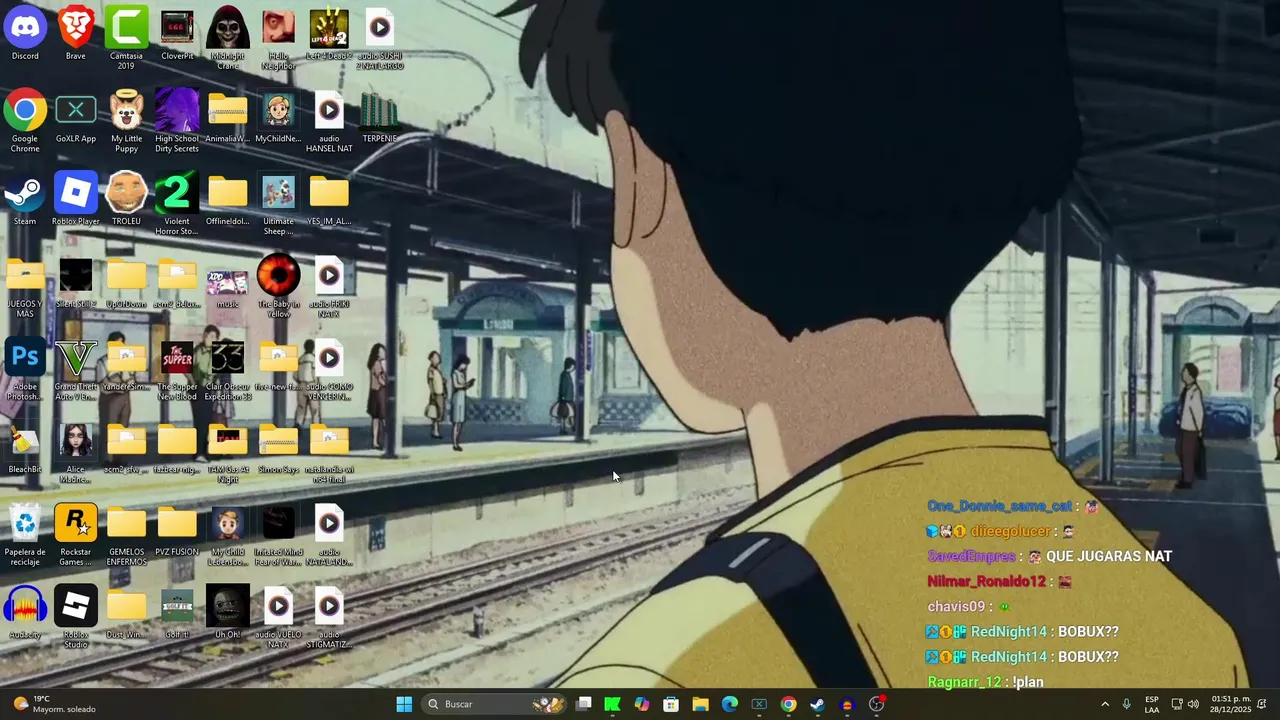This screenshot has width=1280, height=720.
Task: Select the BleachBit shortcut
Action: click(25, 447)
